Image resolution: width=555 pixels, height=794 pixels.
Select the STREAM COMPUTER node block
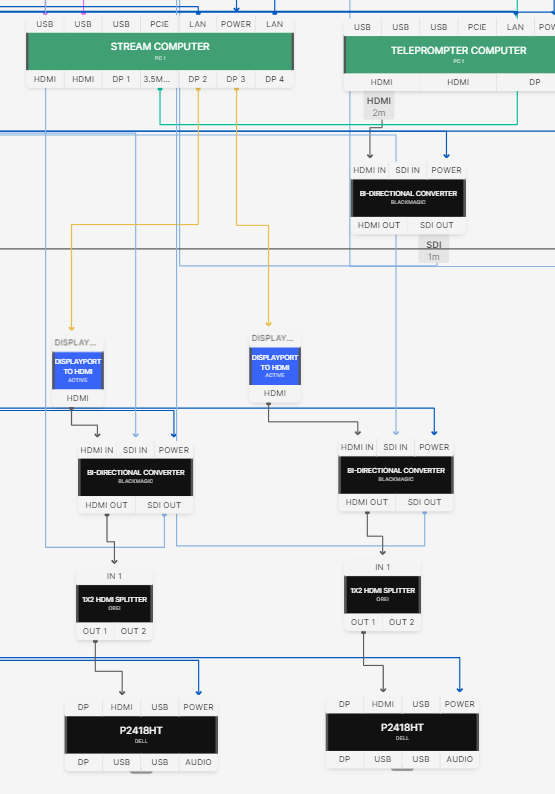[160, 51]
